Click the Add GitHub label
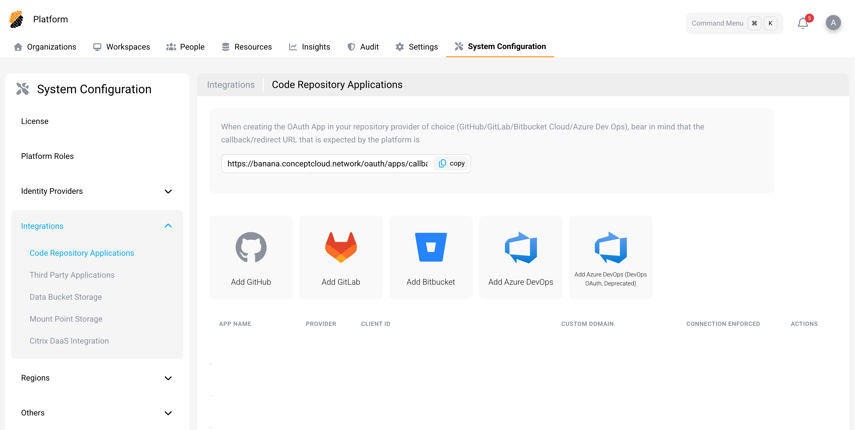 click(x=251, y=282)
